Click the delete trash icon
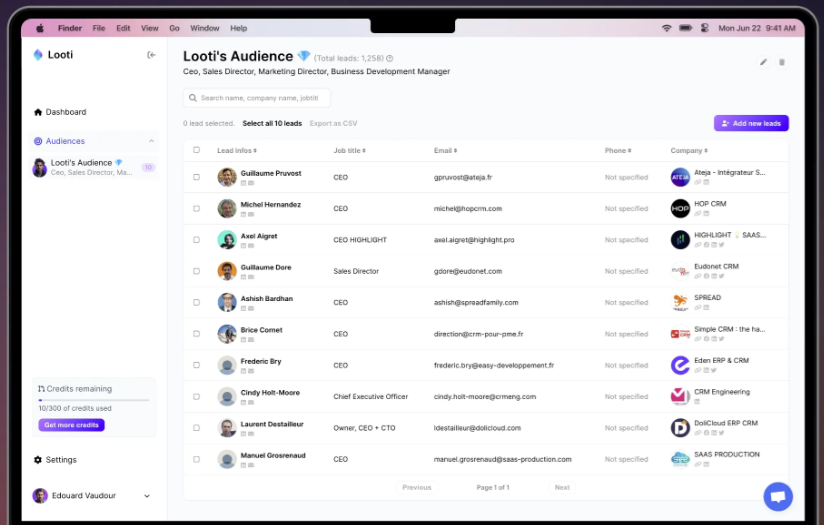The height and width of the screenshot is (525, 824). click(782, 62)
